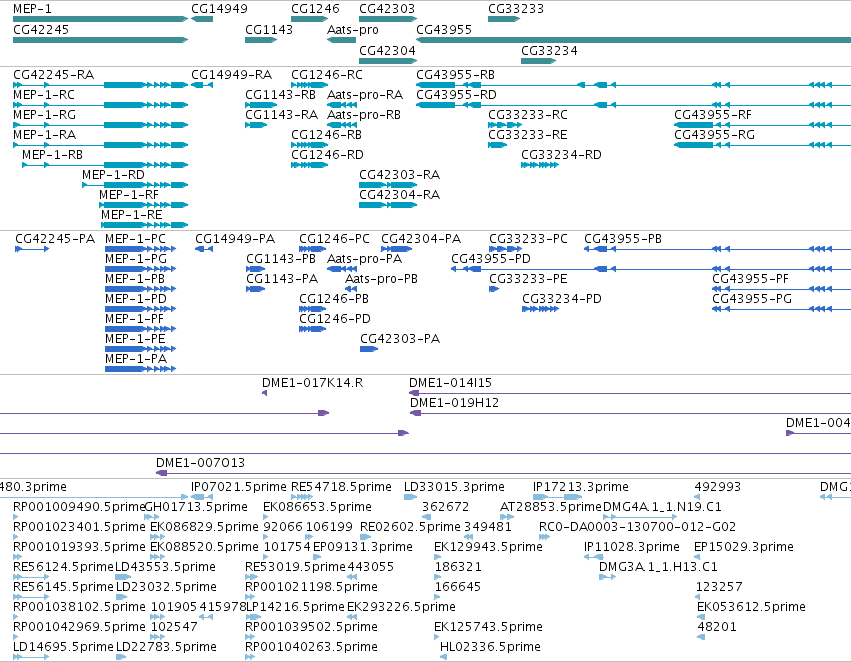Select the IP17213.3prime feature
This screenshot has height=662, width=851.
coord(557,497)
